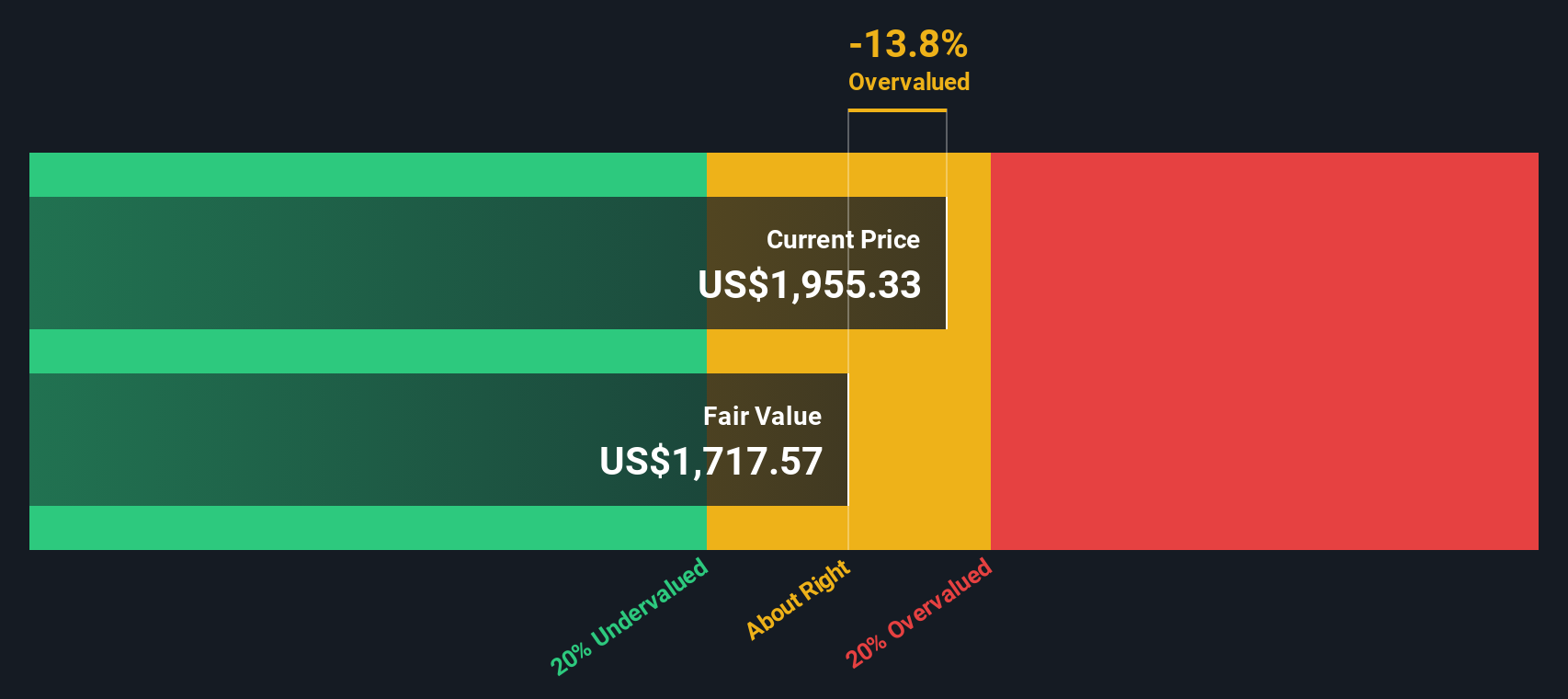The width and height of the screenshot is (1568, 699).
Task: Click the bright green strip at bottom
Action: (368, 528)
